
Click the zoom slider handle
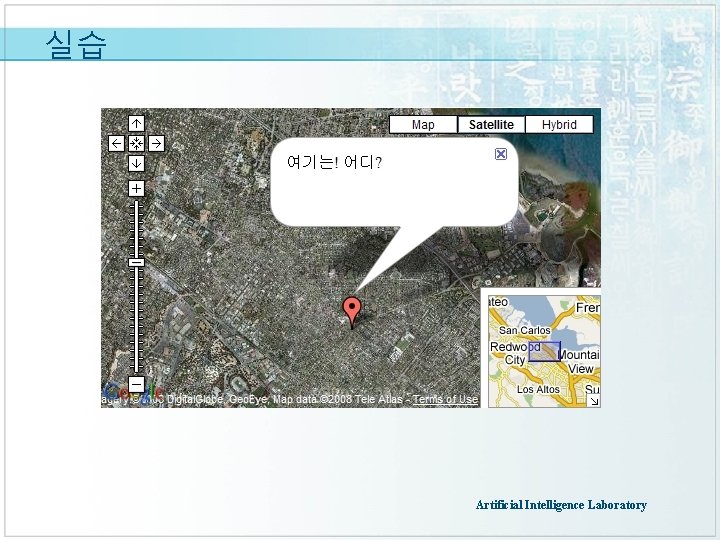pyautogui.click(x=136, y=262)
